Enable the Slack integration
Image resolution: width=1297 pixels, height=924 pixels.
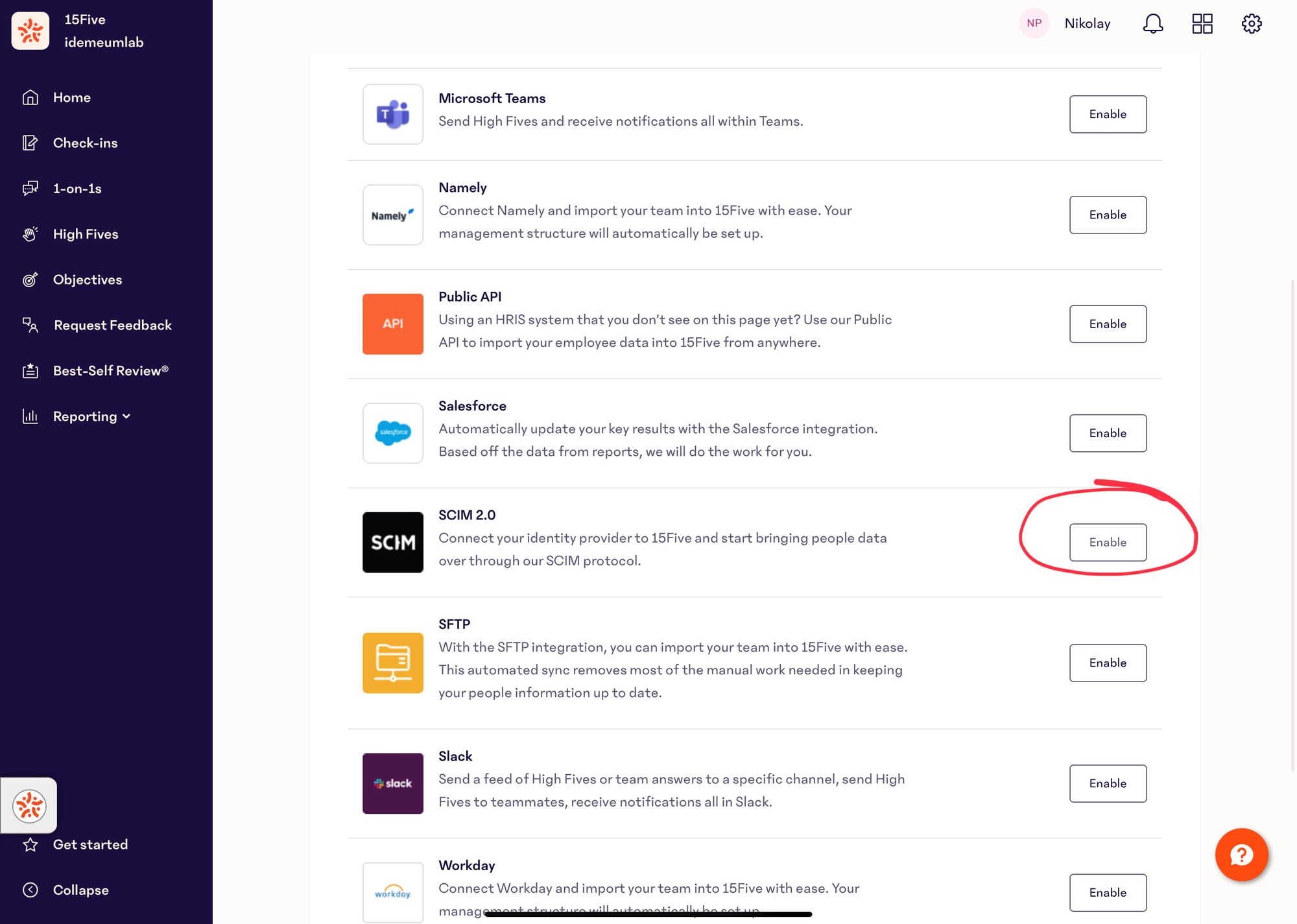(x=1108, y=783)
